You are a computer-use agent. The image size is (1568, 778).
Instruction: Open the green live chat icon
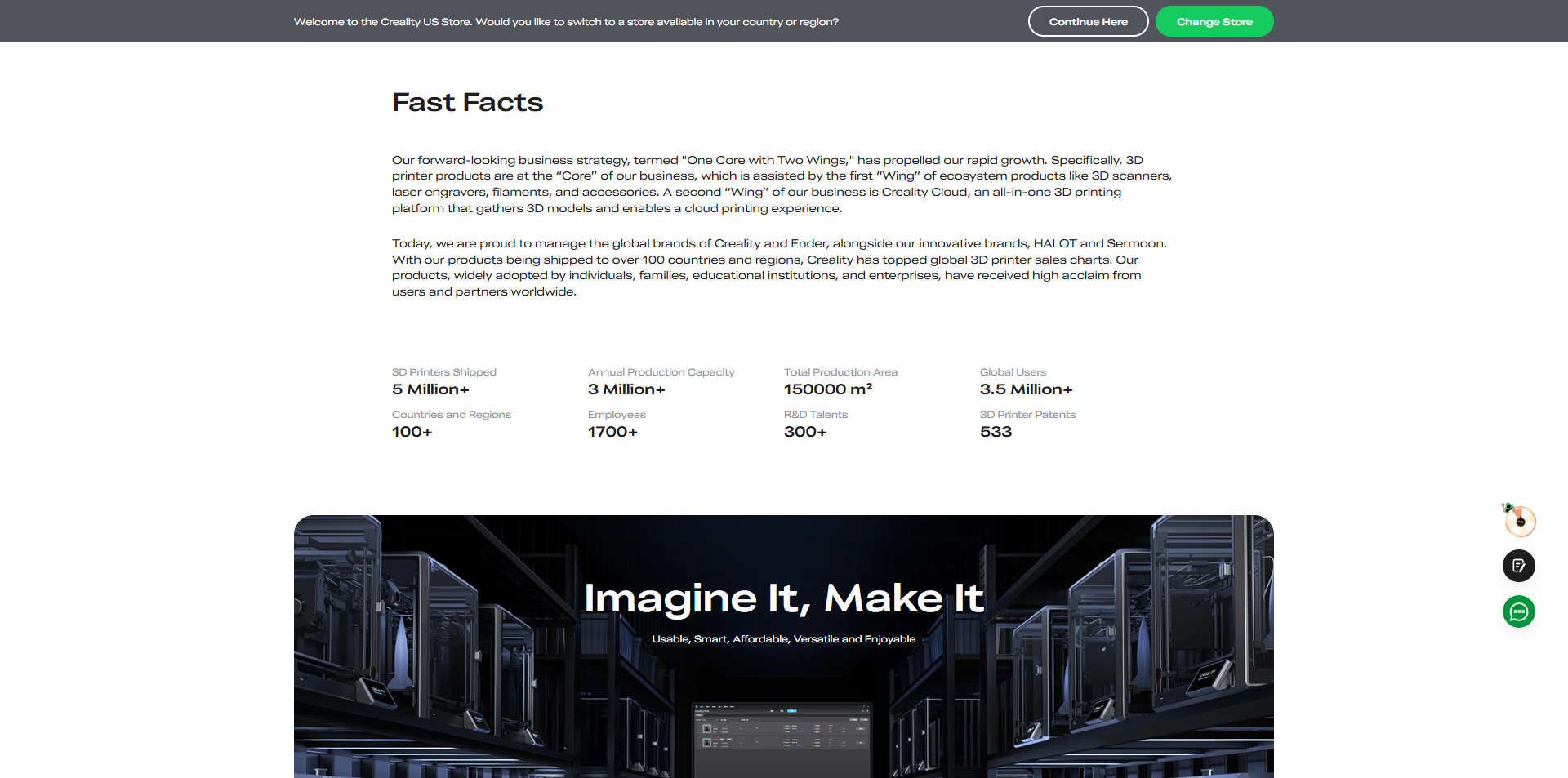click(x=1519, y=611)
